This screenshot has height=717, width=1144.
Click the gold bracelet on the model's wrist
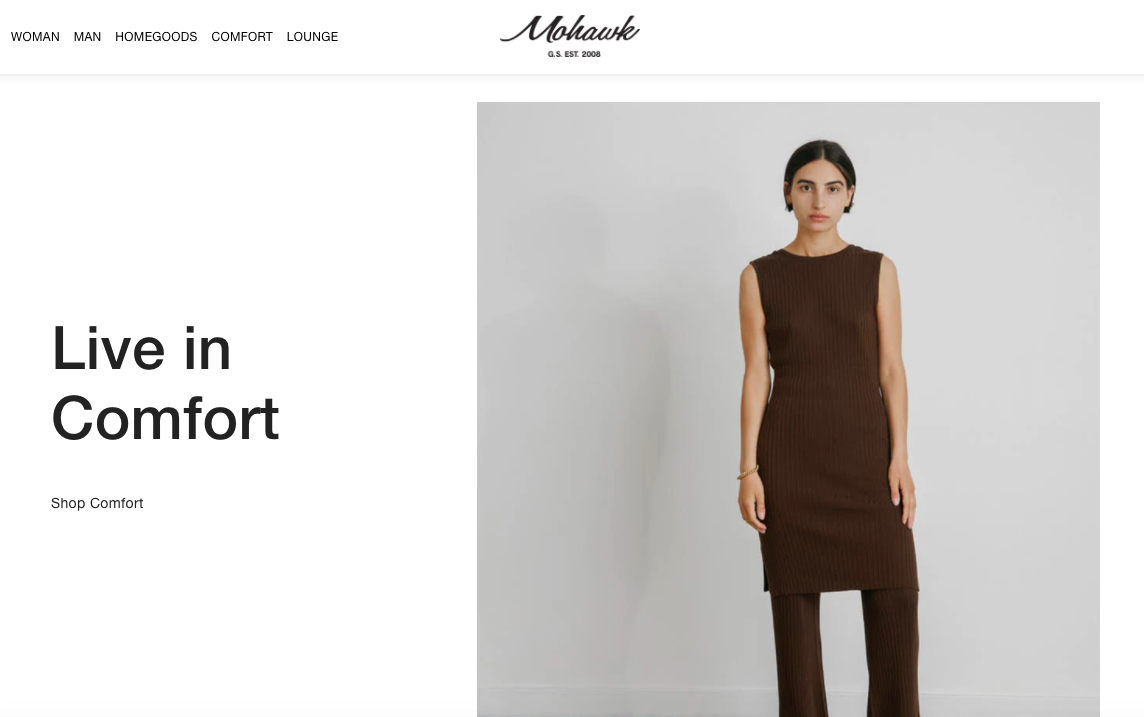(748, 473)
